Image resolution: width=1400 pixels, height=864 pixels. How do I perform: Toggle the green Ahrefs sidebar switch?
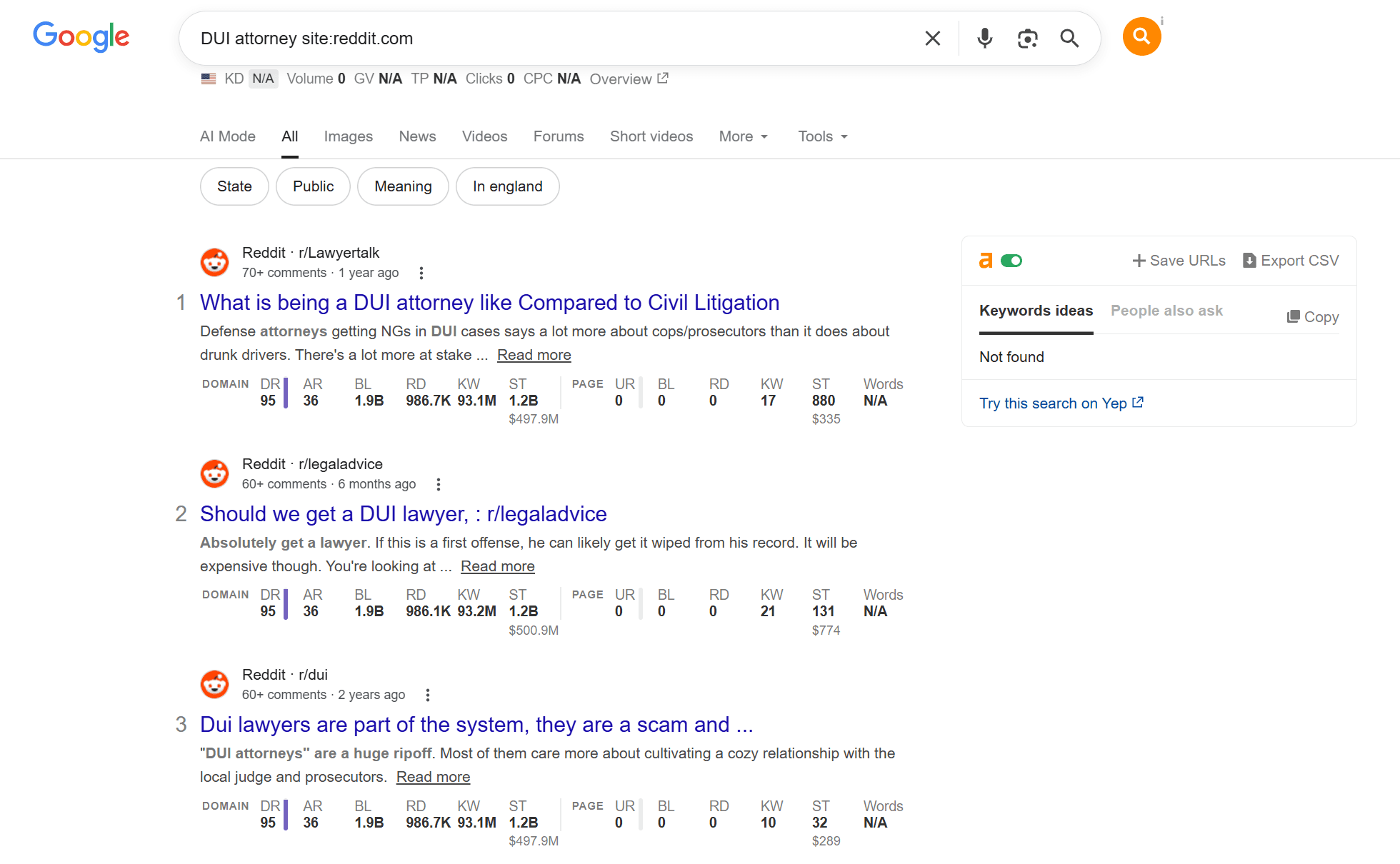click(x=1011, y=261)
